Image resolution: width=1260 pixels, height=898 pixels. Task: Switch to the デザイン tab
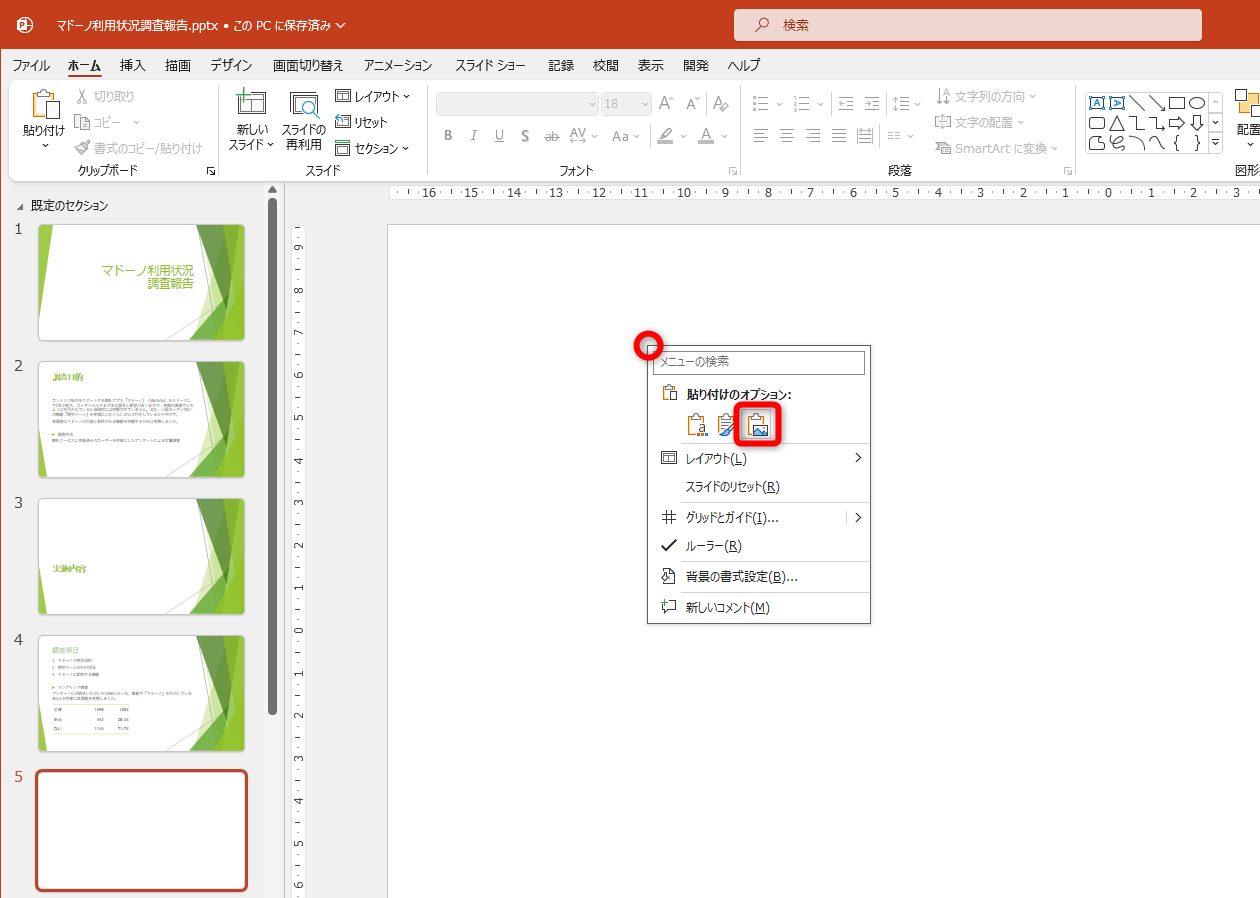click(x=231, y=65)
